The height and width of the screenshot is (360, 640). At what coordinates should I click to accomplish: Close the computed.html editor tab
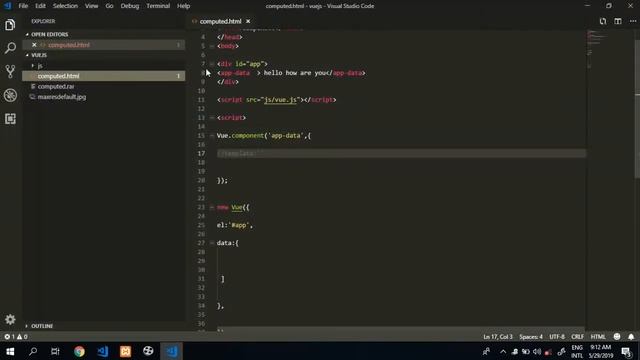(x=248, y=21)
